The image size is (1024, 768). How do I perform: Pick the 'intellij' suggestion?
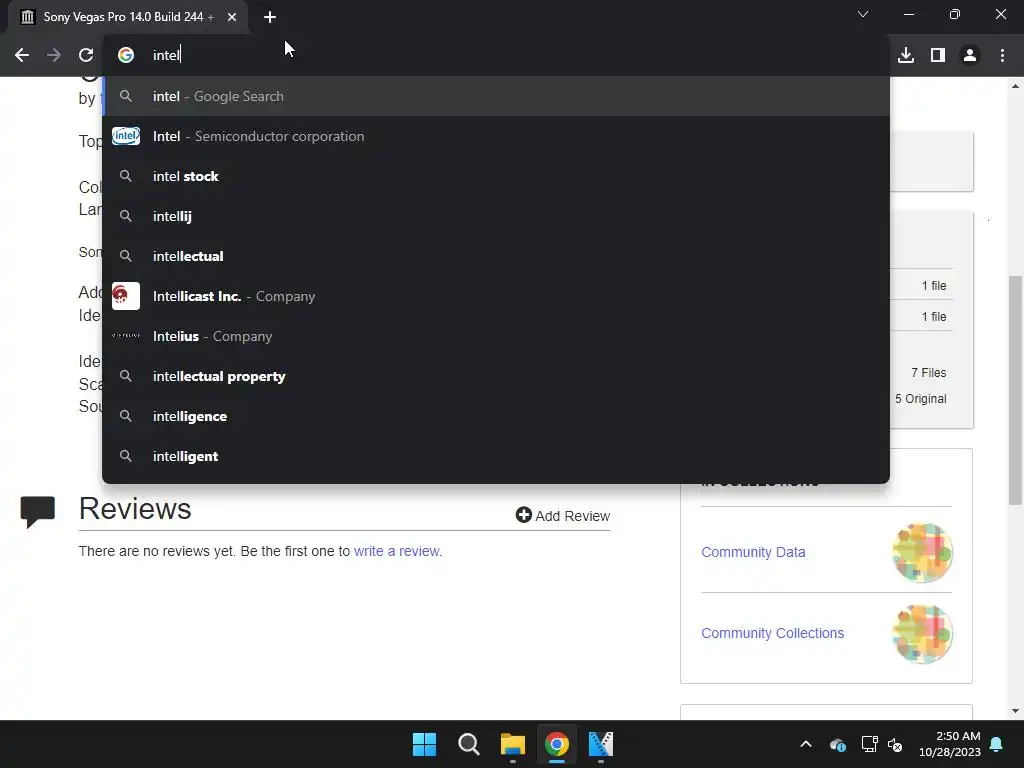pyautogui.click(x=496, y=216)
